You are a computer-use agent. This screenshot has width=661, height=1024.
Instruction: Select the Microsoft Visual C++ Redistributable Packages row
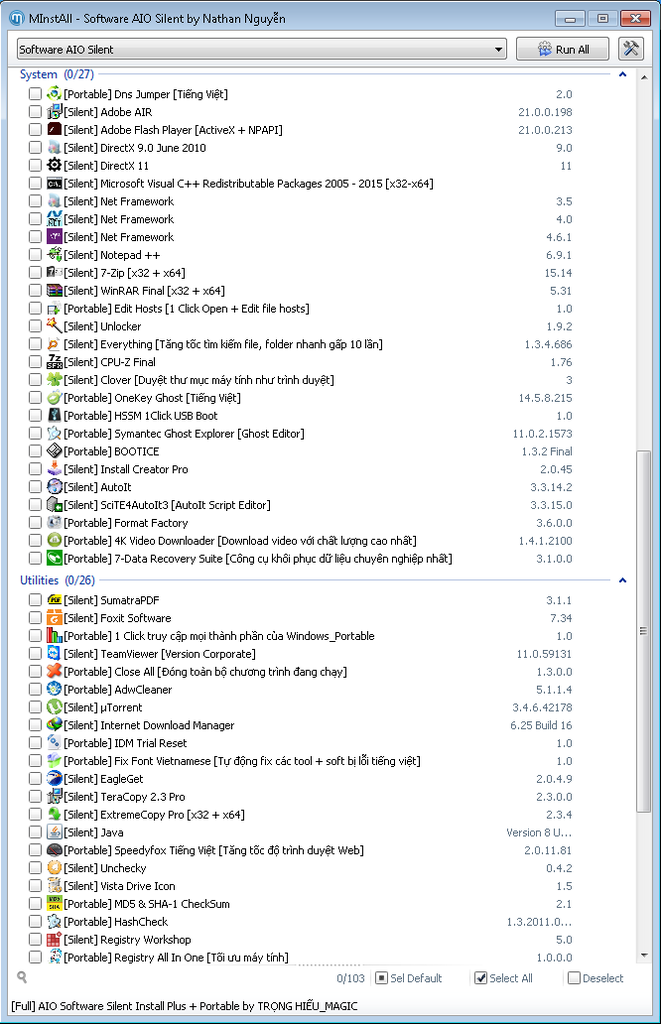pos(300,184)
